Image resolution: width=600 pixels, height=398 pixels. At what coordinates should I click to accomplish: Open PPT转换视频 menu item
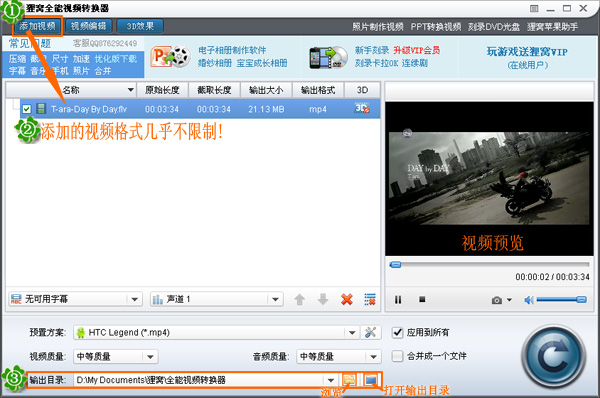pos(435,27)
